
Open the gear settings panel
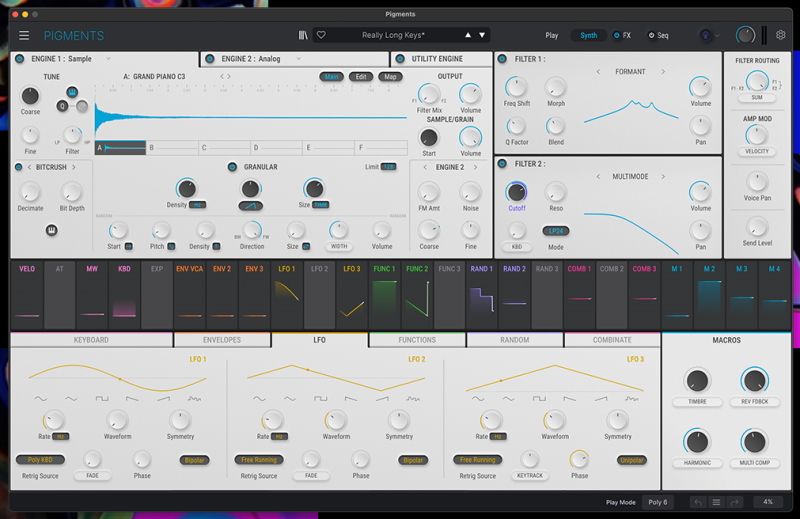[x=781, y=35]
